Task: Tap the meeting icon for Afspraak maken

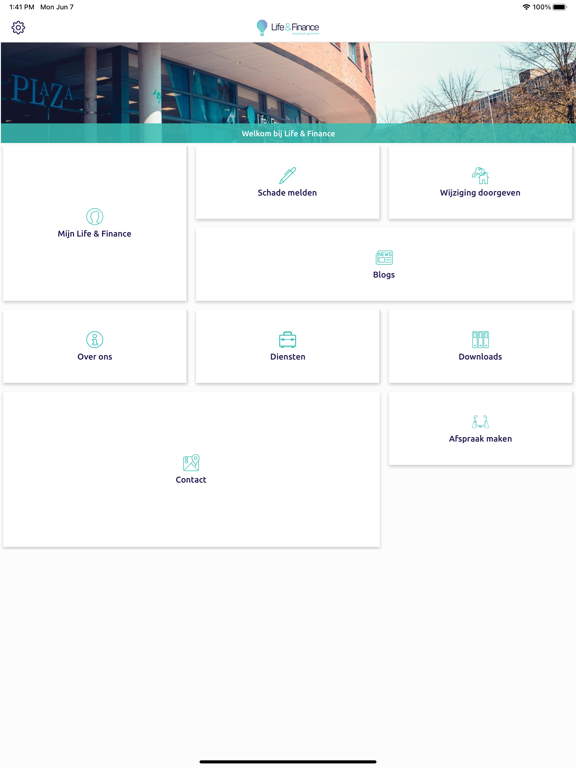Action: [x=480, y=422]
